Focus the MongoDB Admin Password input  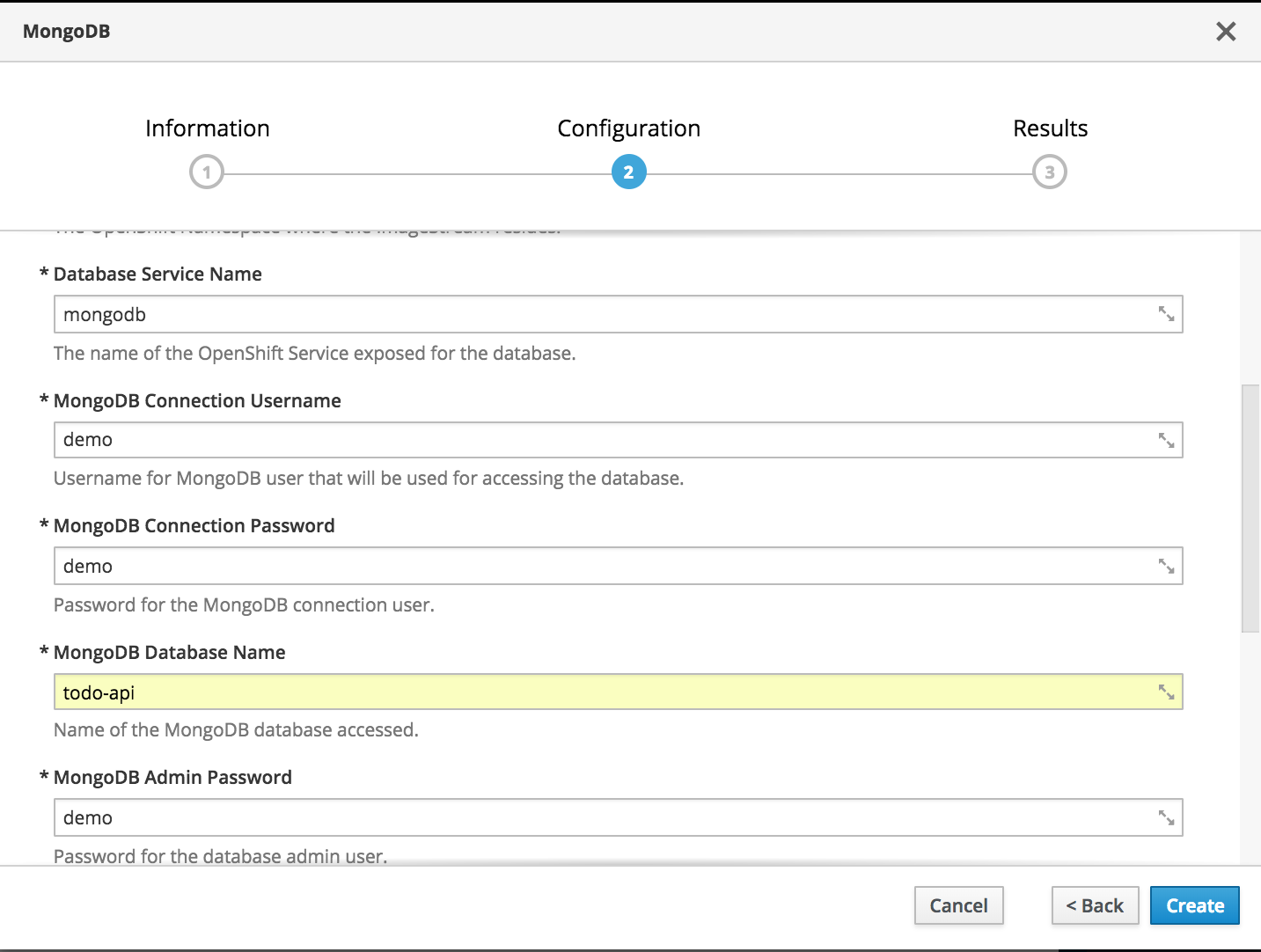[619, 817]
